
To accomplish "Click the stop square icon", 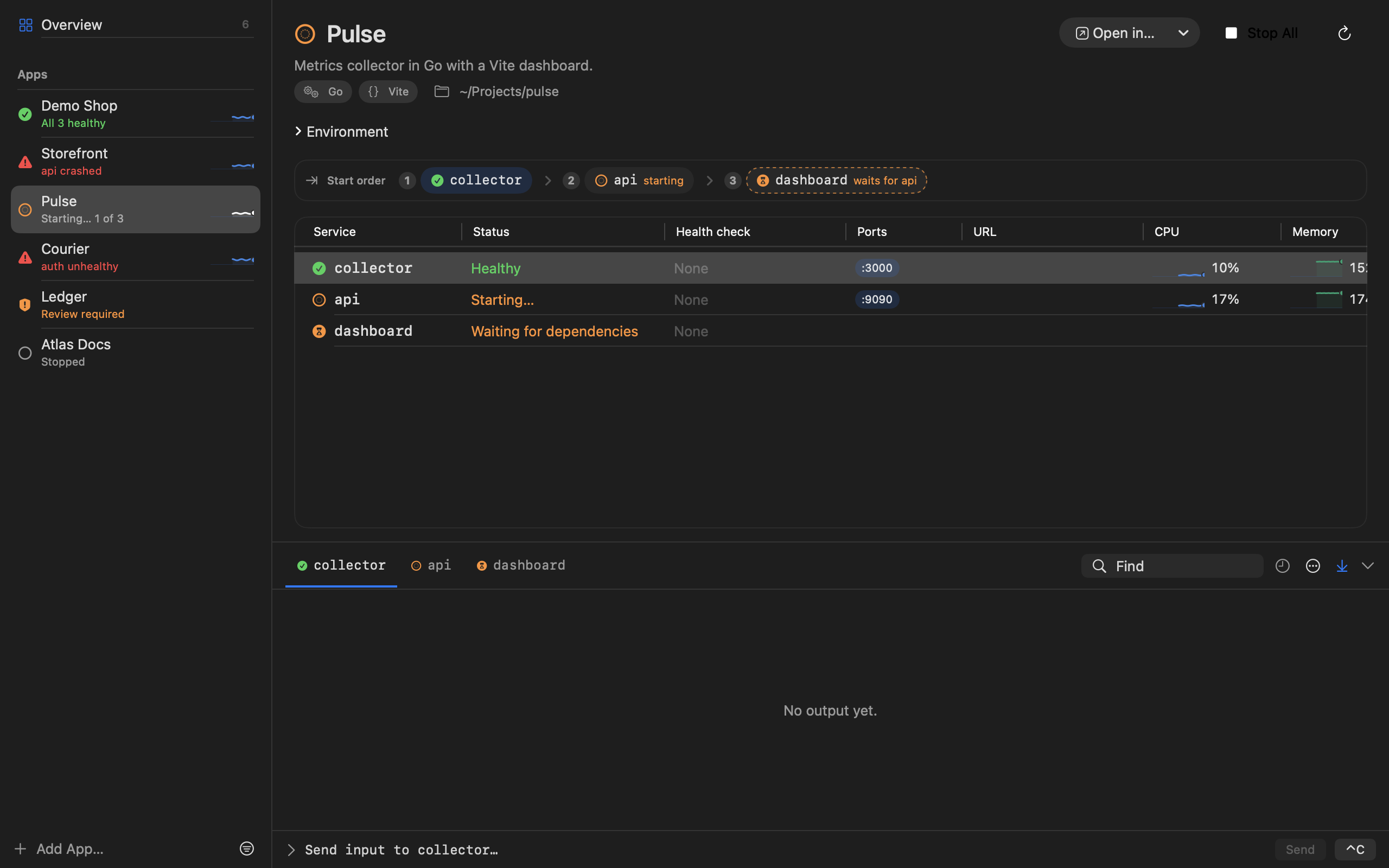I will click(1231, 33).
